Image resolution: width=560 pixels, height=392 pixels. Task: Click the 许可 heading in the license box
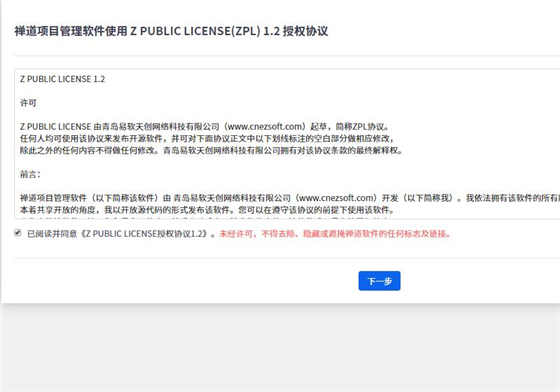[28, 103]
